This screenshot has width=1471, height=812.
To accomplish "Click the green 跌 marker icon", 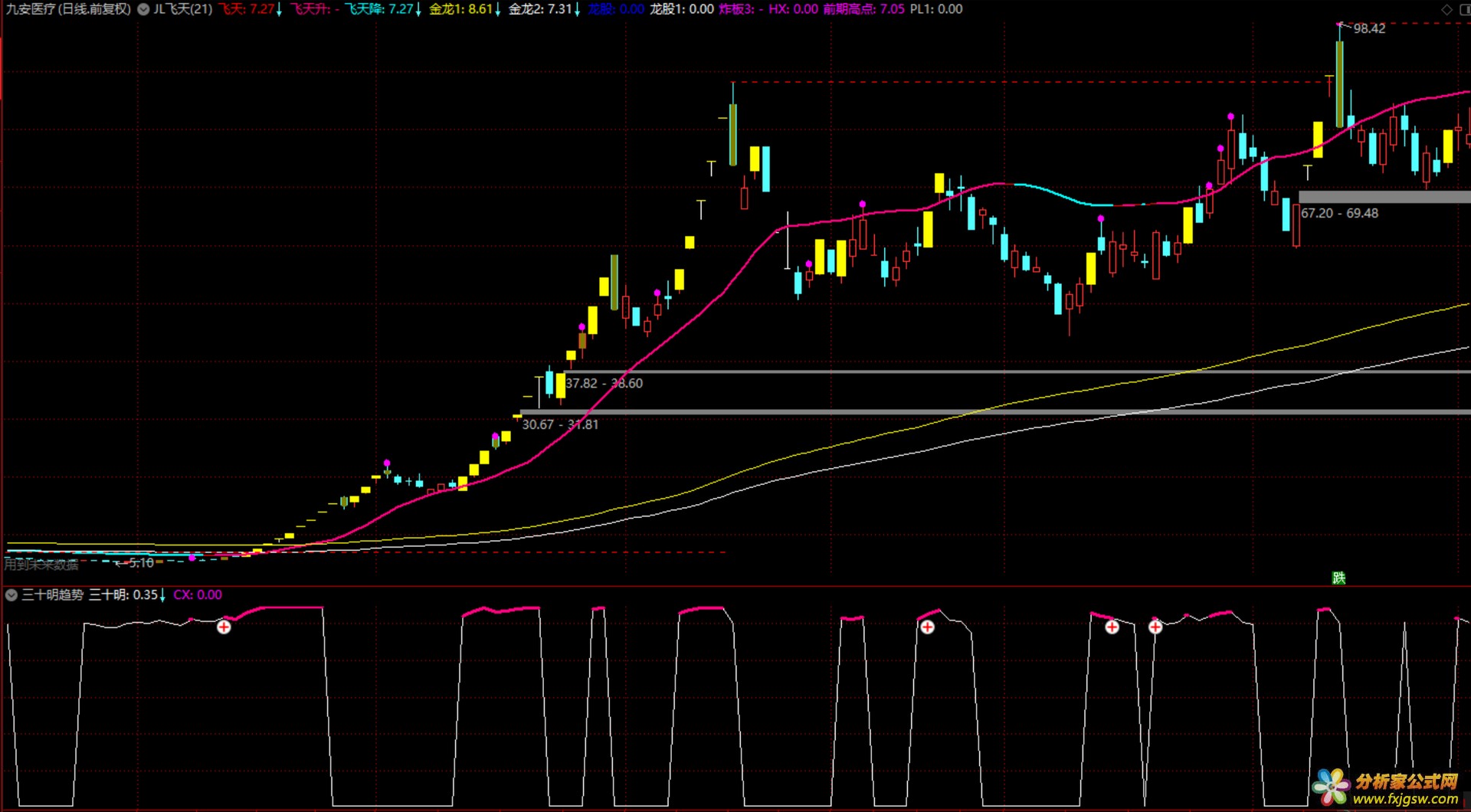I will pyautogui.click(x=1338, y=578).
